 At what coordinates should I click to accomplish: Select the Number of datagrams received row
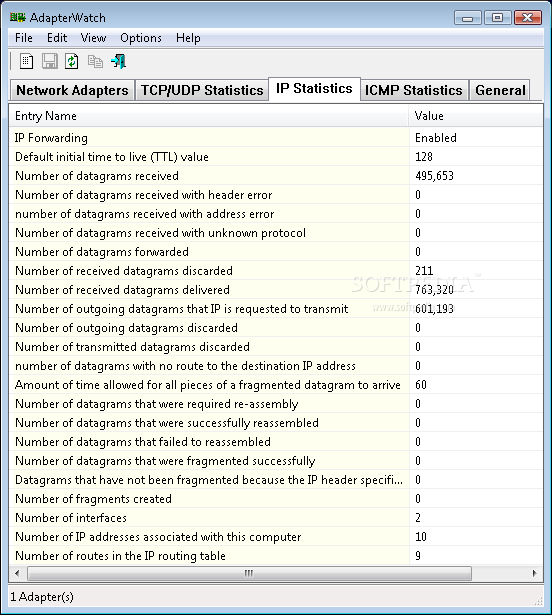point(276,176)
